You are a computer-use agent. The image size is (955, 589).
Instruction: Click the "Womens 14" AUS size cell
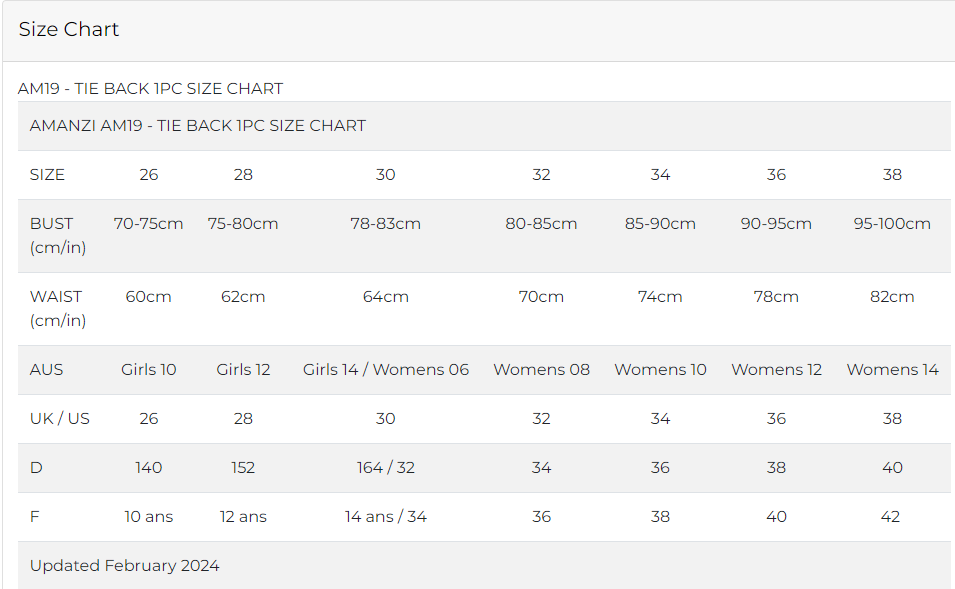click(892, 370)
